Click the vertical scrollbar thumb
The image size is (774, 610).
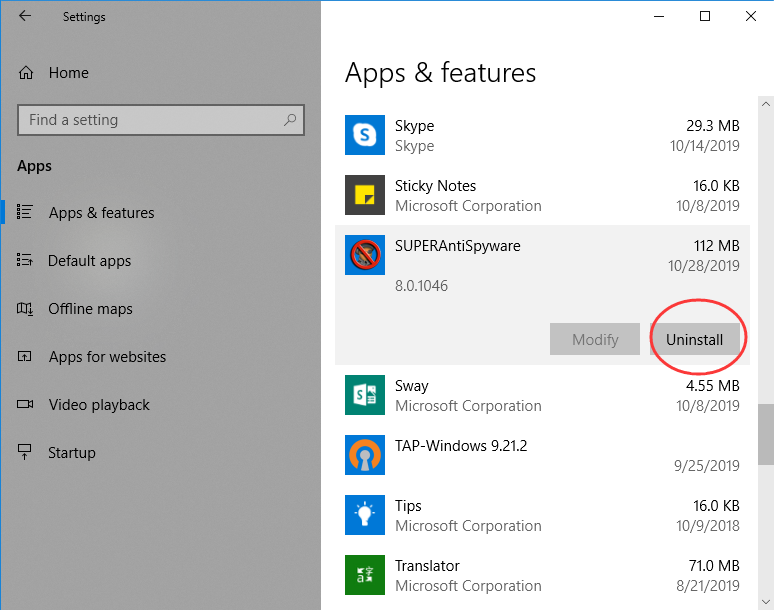(x=766, y=434)
